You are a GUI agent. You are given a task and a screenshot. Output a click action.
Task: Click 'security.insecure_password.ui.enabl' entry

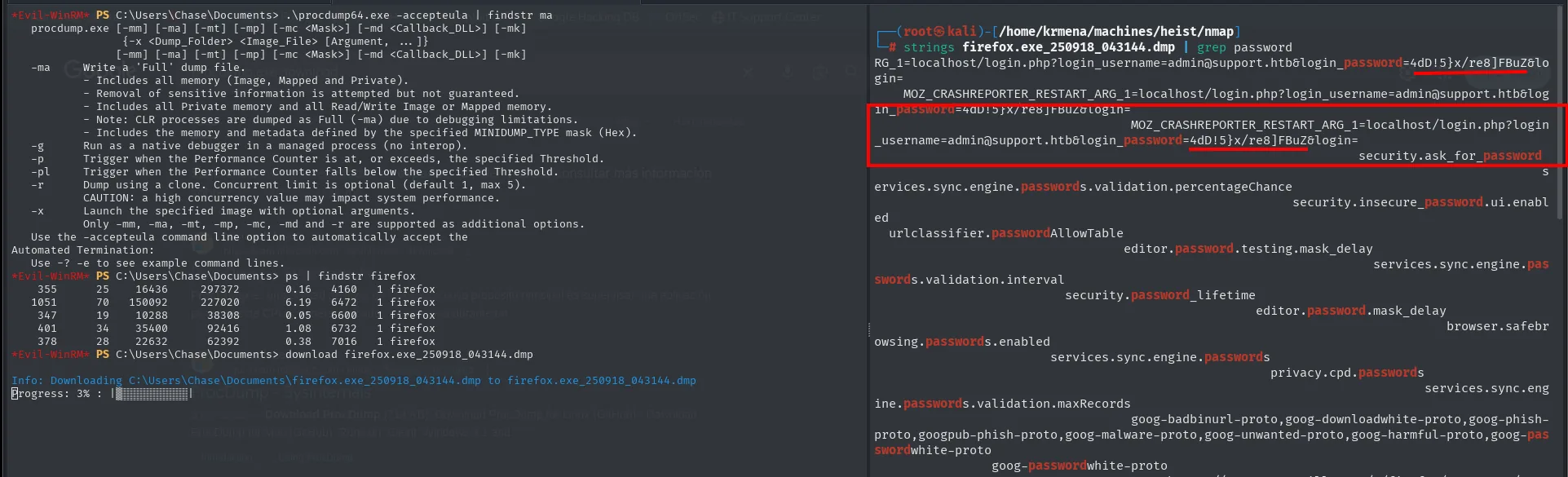pyautogui.click(x=1420, y=202)
